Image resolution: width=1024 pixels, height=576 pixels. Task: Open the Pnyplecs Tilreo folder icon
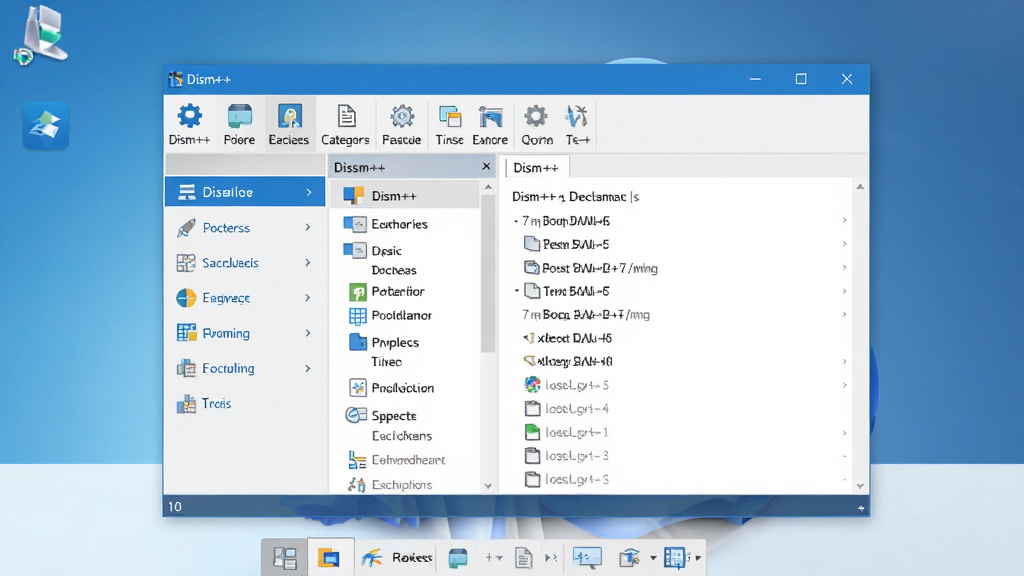coord(357,342)
